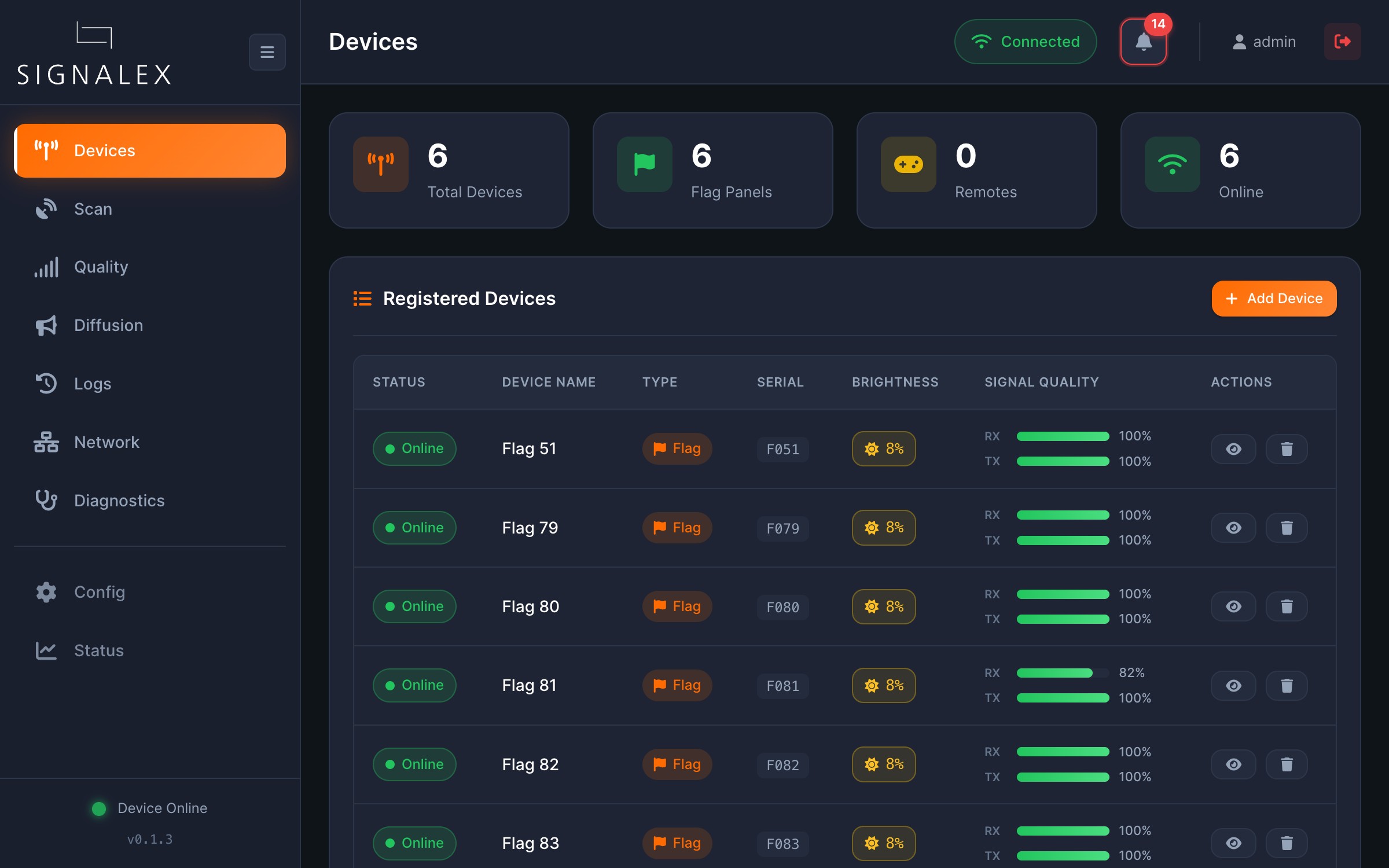Collapse sidebar with hamburger button
Image resolution: width=1389 pixels, height=868 pixels.
[x=267, y=52]
